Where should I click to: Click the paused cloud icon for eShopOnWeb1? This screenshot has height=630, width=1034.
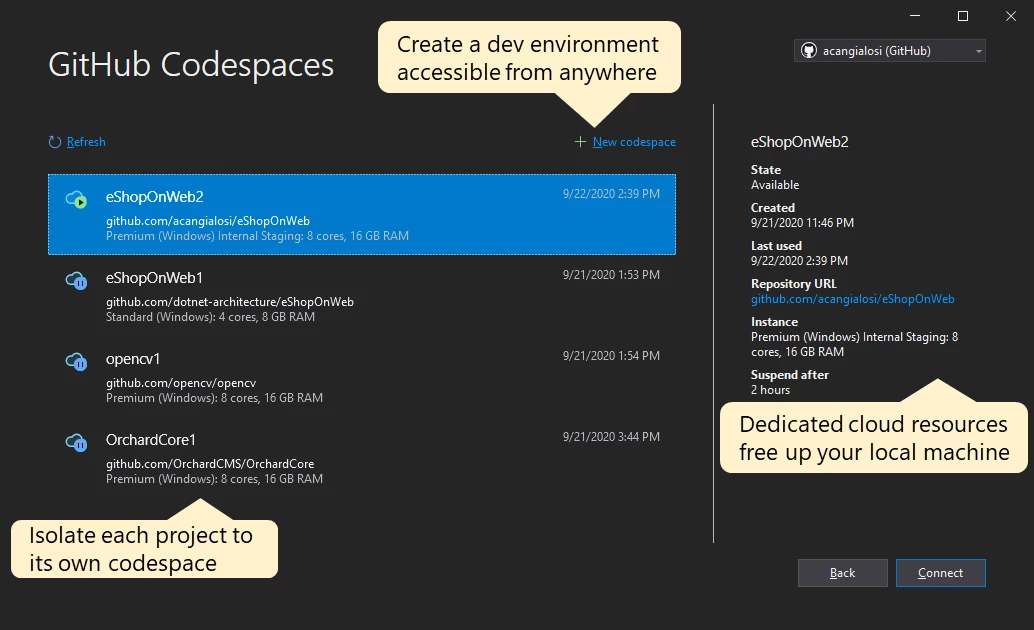pyautogui.click(x=77, y=281)
